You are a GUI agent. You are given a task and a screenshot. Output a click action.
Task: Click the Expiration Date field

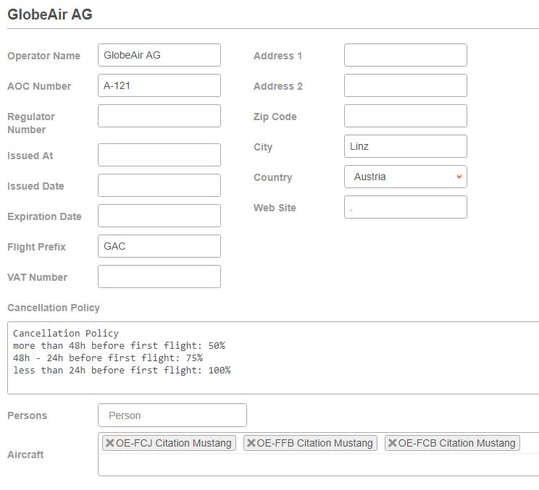click(159, 216)
